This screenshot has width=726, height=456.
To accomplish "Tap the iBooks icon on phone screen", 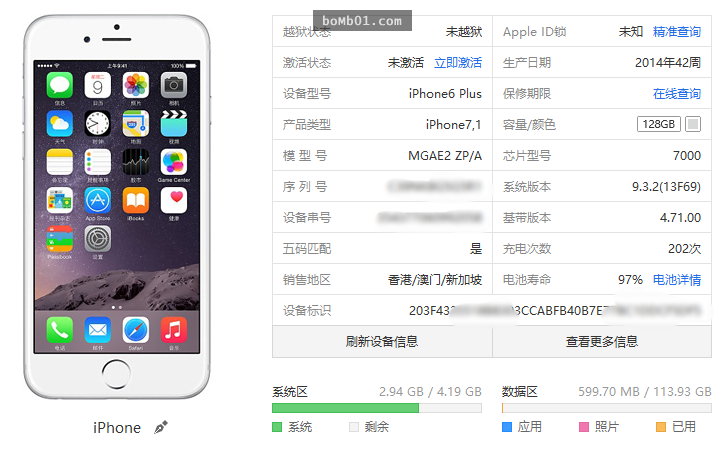I will (x=136, y=200).
